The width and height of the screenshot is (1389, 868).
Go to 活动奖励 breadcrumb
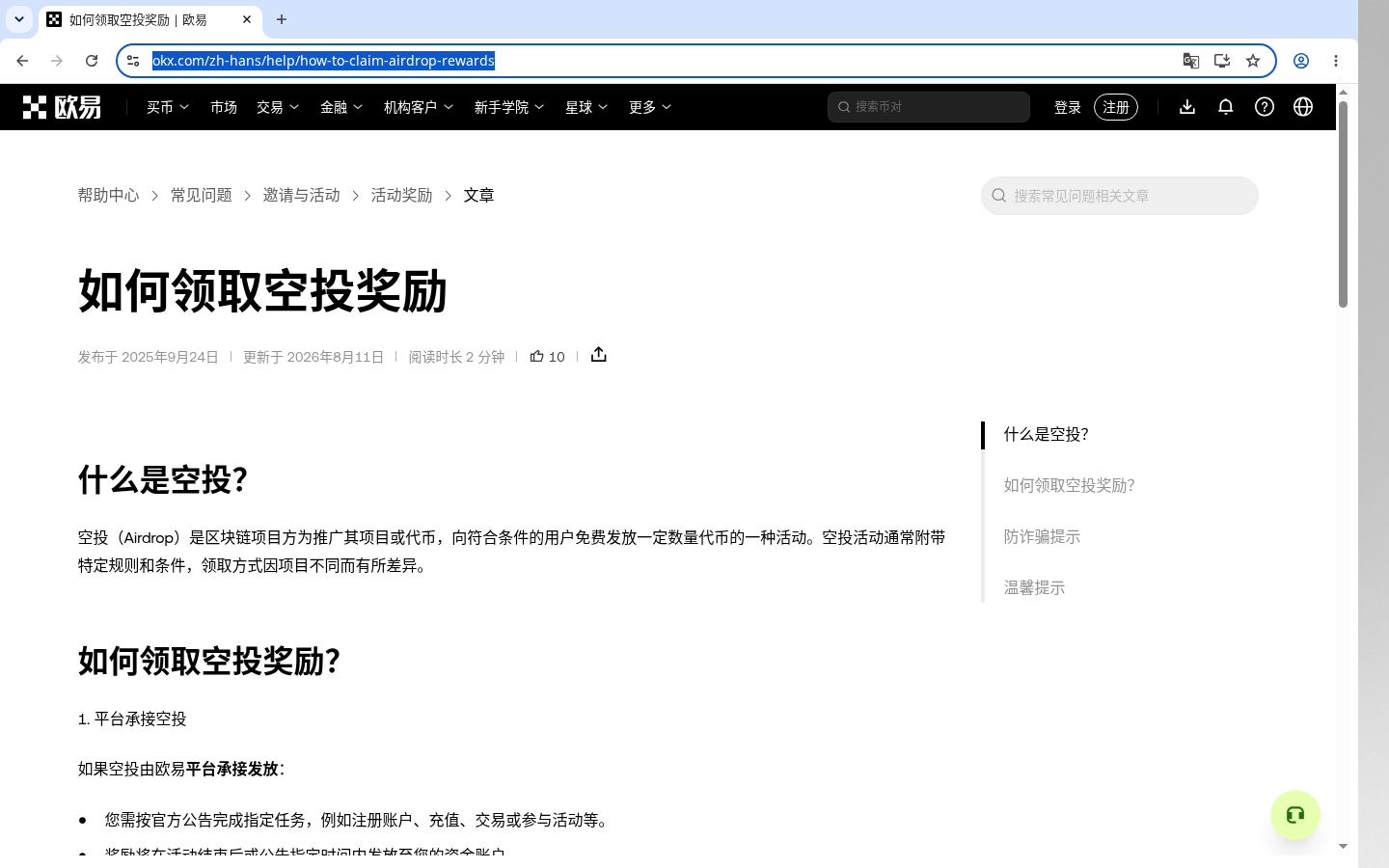[402, 195]
